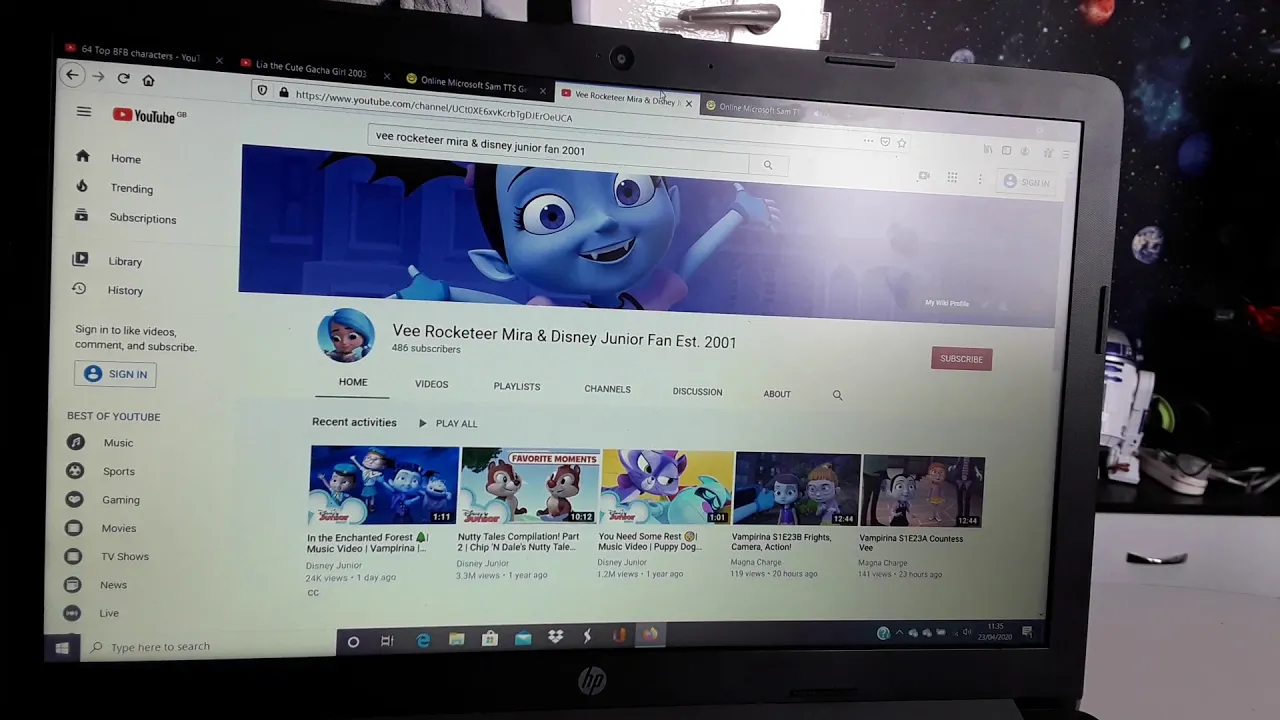Switch to the channel DISCUSSION tab

[x=697, y=392]
